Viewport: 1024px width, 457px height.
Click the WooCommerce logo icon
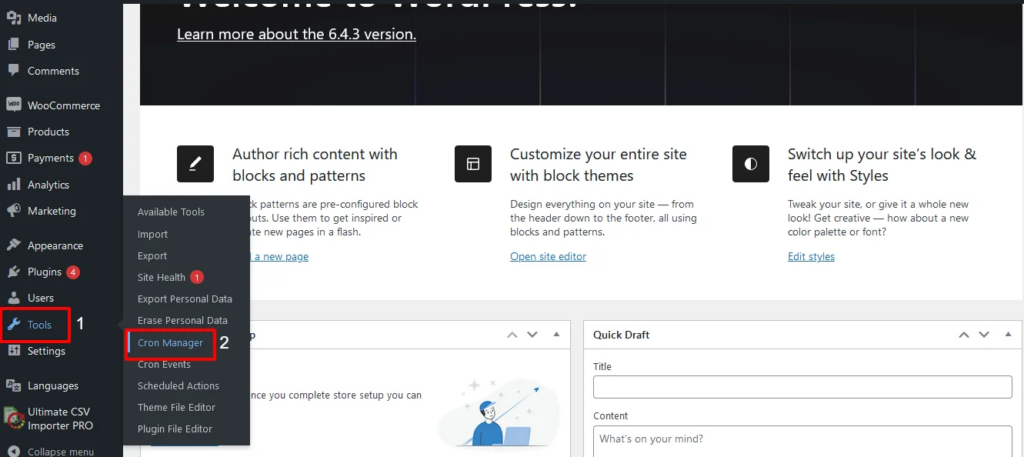pos(13,105)
